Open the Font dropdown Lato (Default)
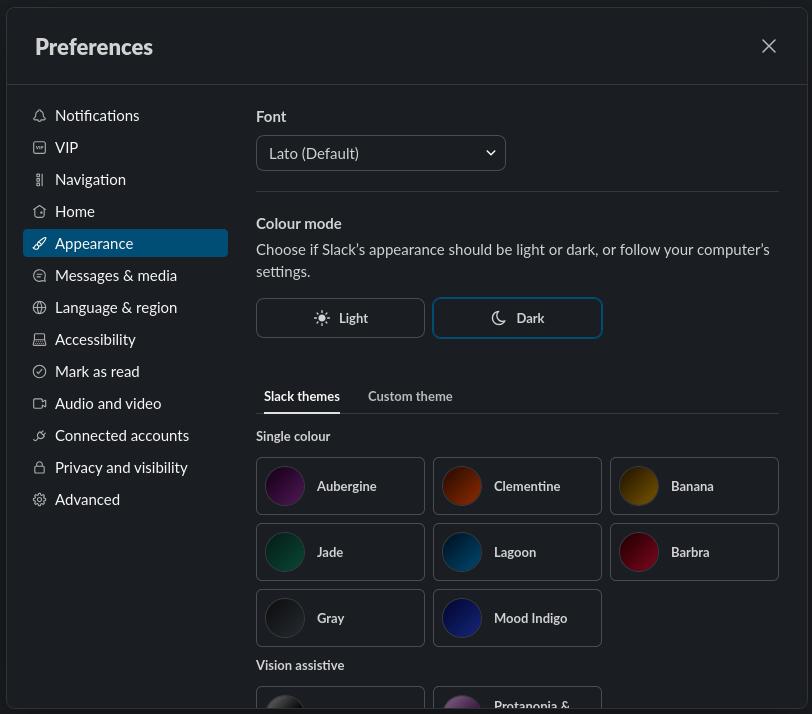 (x=381, y=153)
